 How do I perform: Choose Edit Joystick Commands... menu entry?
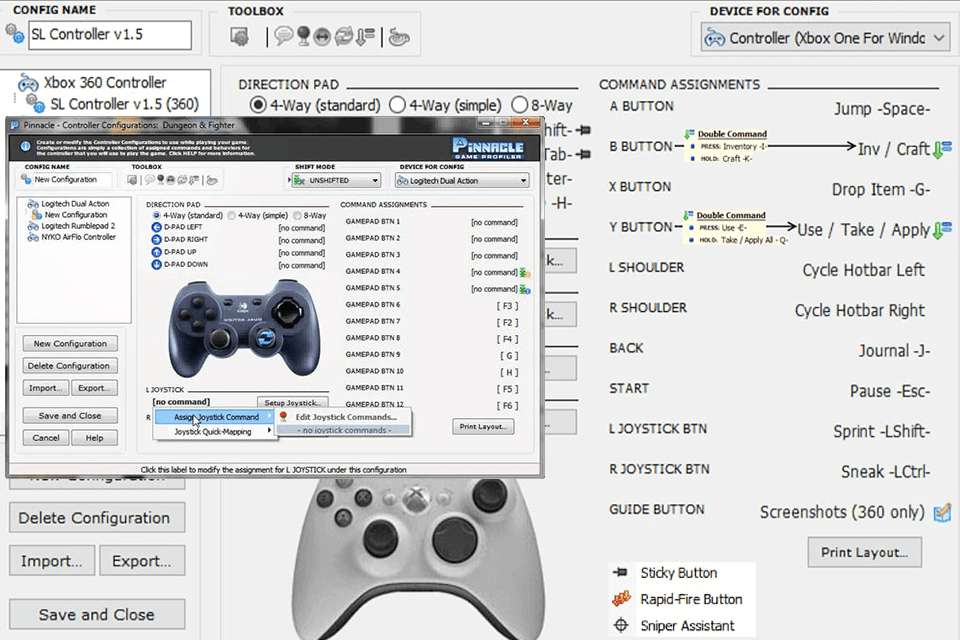[345, 417]
